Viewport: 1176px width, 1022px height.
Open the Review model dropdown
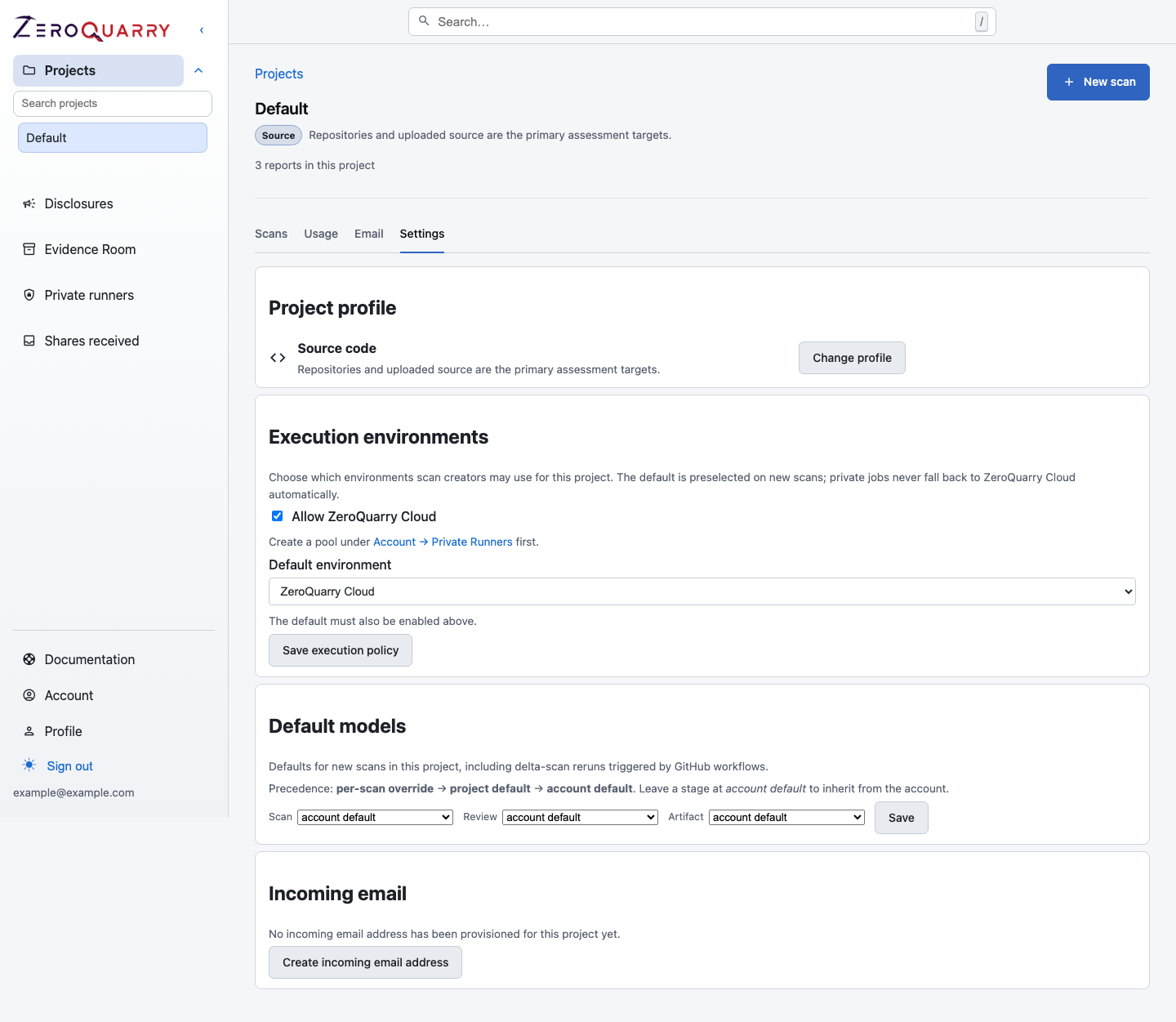point(580,817)
